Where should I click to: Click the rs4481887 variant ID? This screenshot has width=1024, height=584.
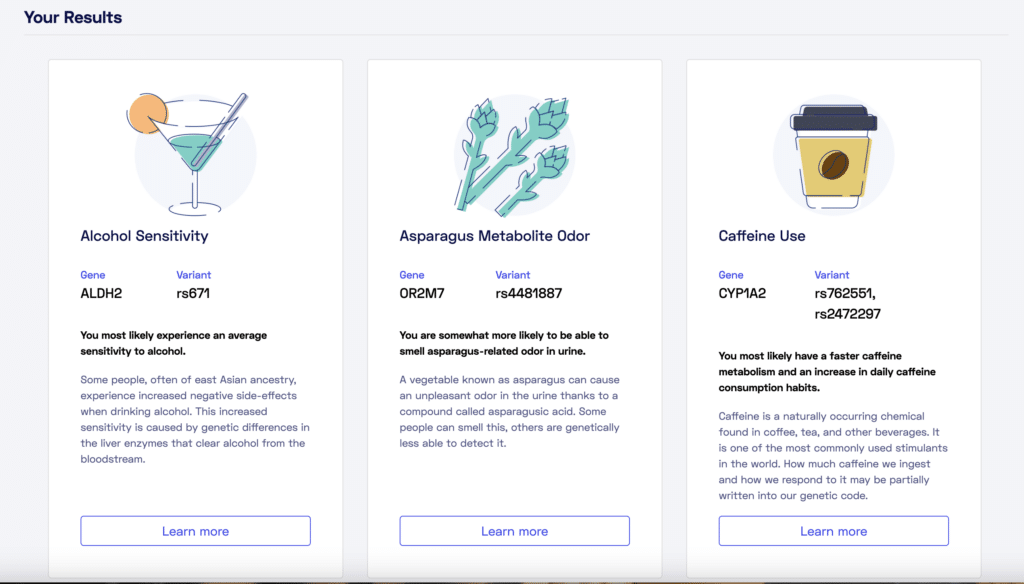pyautogui.click(x=529, y=294)
